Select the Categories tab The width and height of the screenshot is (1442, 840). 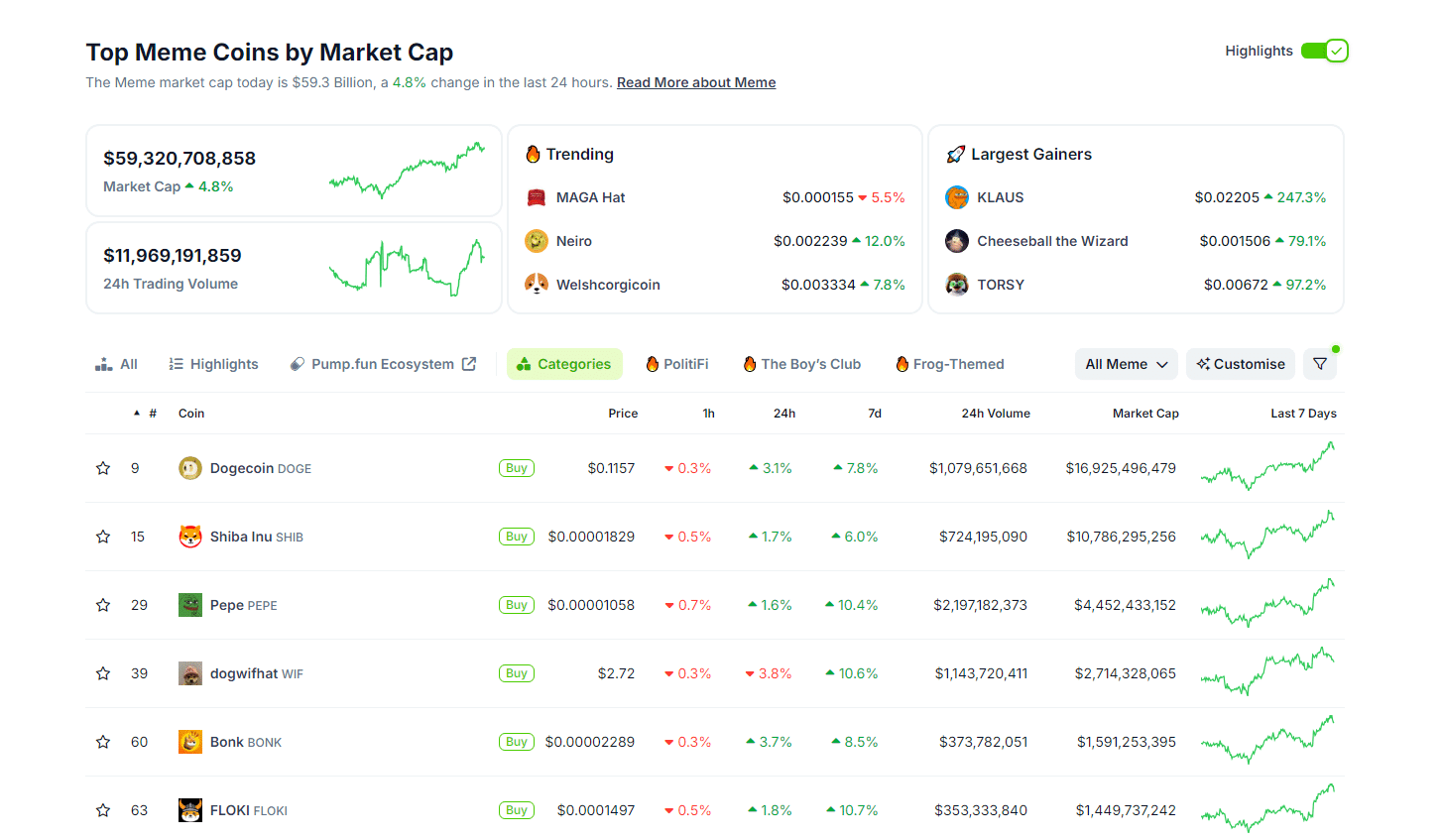click(564, 364)
